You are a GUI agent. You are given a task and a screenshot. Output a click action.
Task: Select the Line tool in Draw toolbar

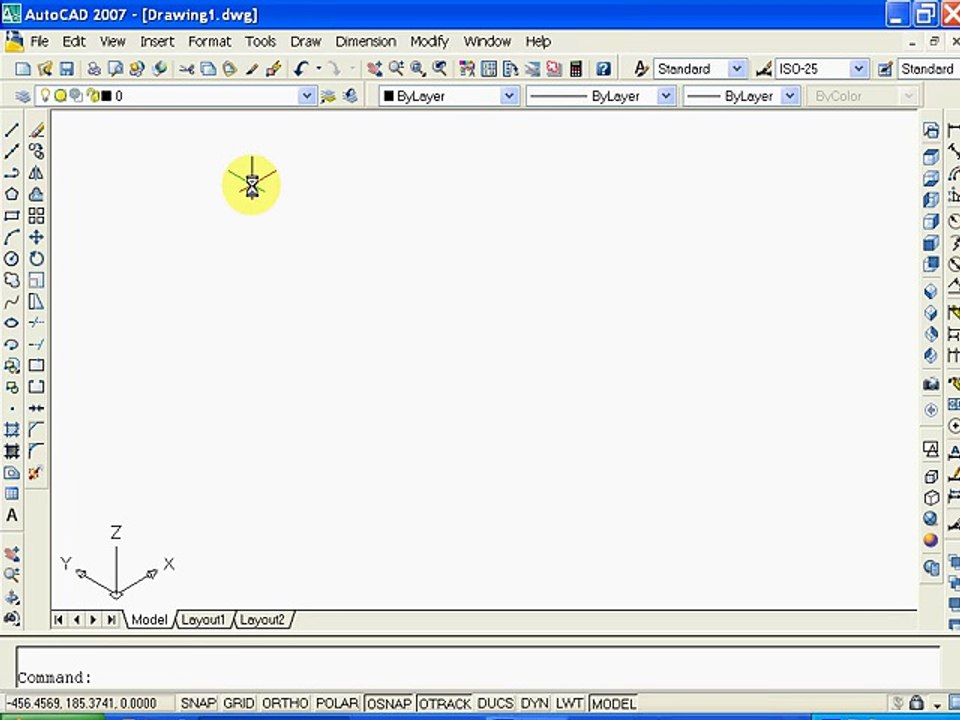[12, 130]
